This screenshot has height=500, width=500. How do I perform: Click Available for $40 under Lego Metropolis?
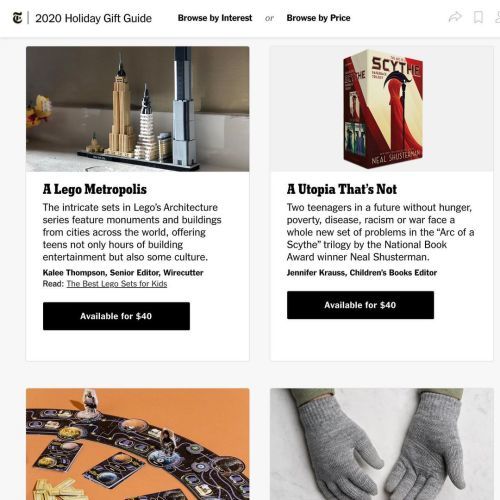116,316
